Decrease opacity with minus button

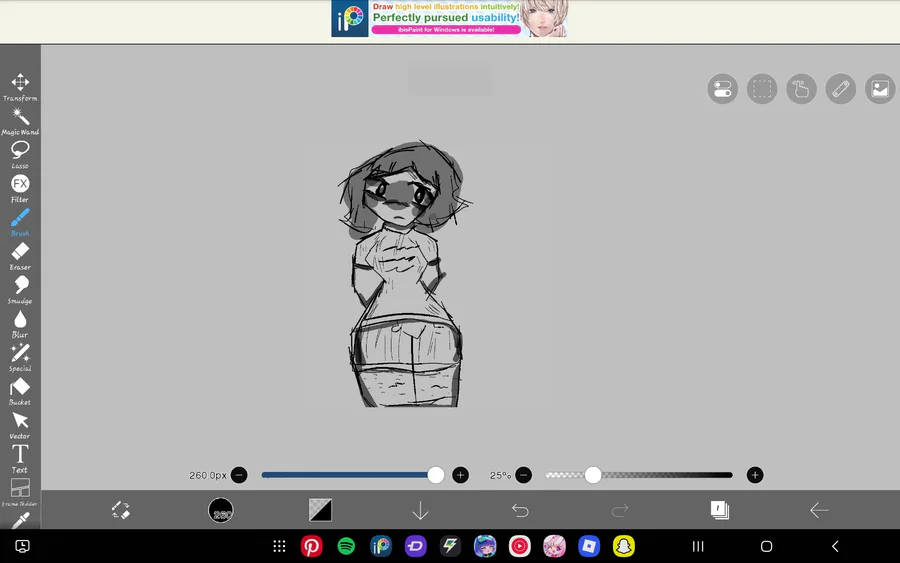click(x=523, y=475)
